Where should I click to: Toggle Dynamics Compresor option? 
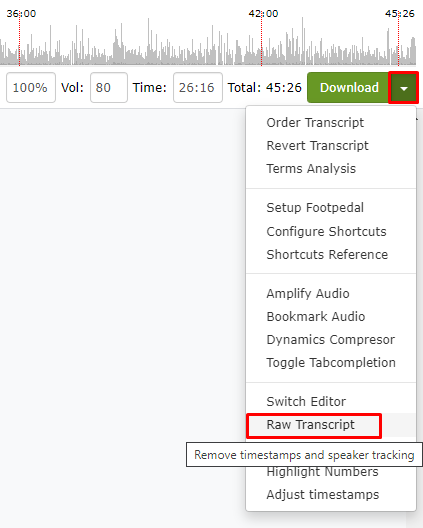tap(331, 339)
